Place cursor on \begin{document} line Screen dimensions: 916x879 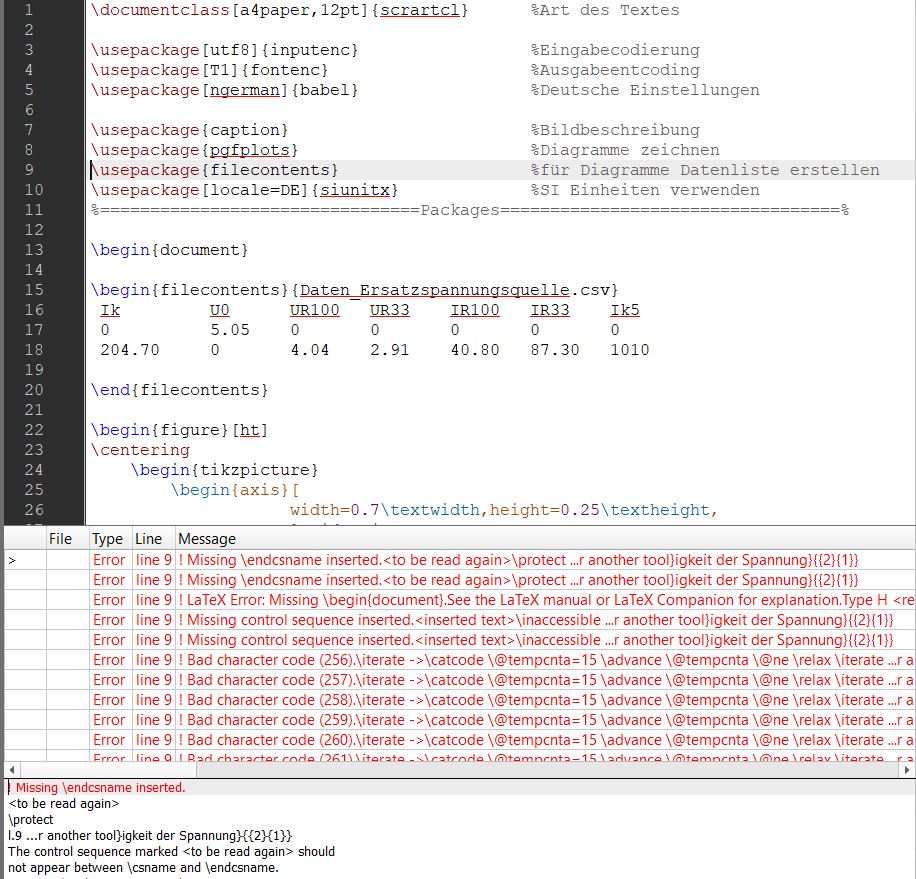tap(169, 250)
